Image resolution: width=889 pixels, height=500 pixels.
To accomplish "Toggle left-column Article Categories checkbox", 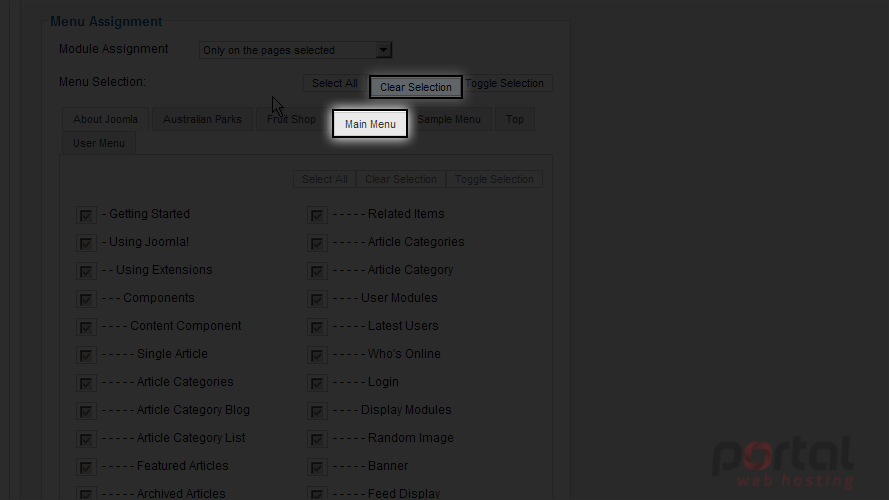I will coord(86,383).
